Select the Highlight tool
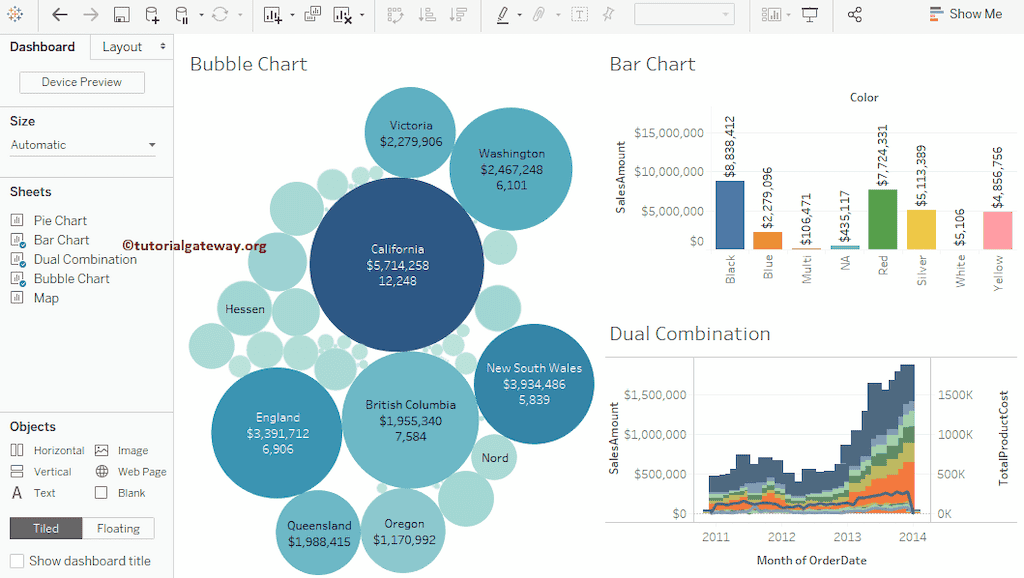The height and width of the screenshot is (578, 1024). point(503,14)
